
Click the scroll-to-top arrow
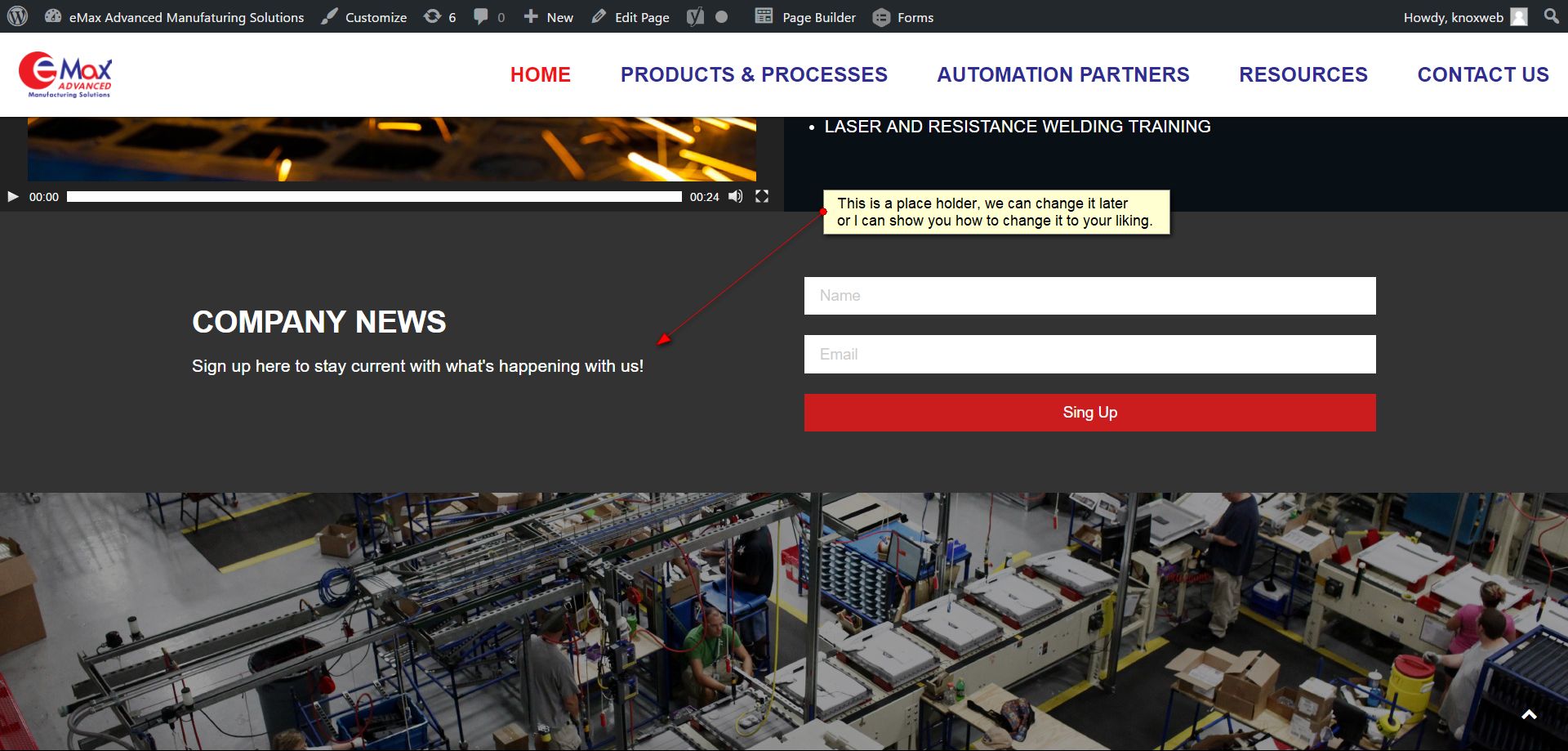[1529, 715]
